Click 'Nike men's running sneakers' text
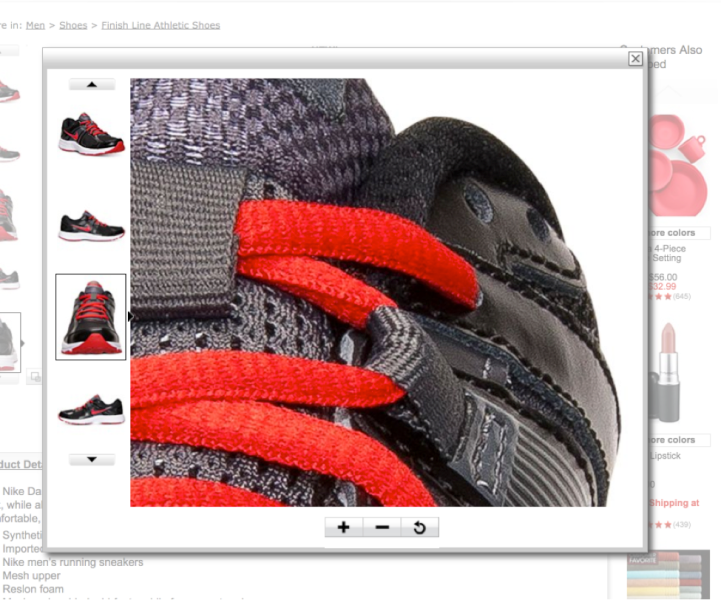Viewport: 721px width, 600px height. point(73,562)
